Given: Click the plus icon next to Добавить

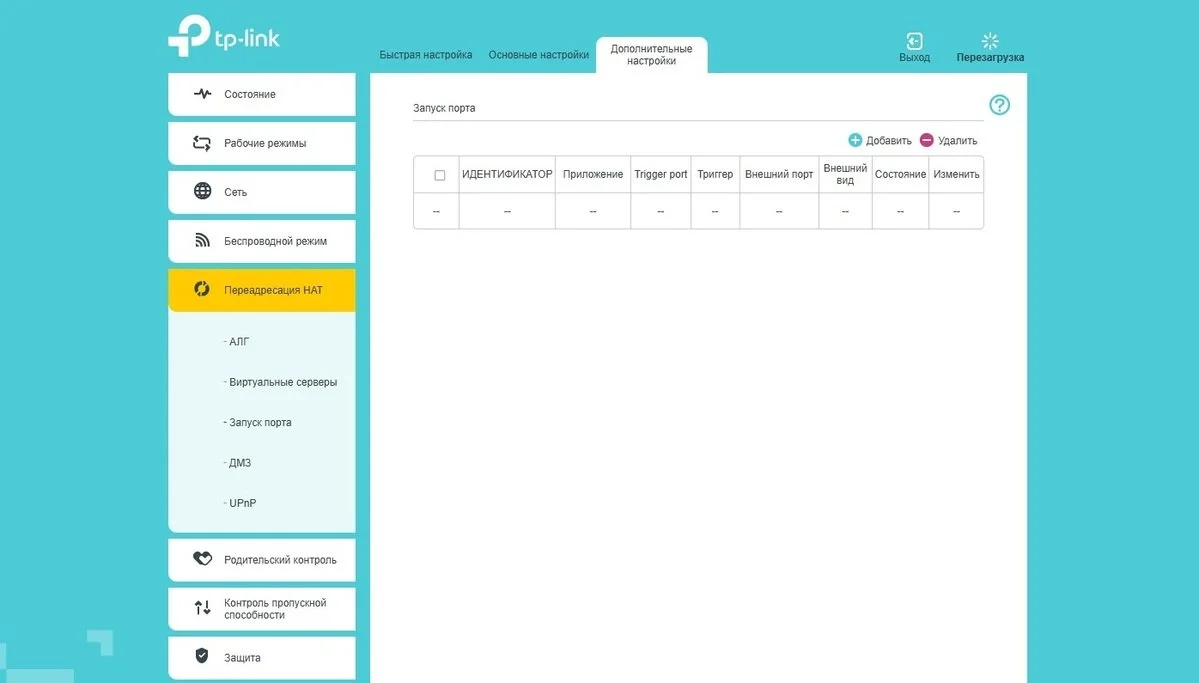Looking at the screenshot, I should (855, 140).
